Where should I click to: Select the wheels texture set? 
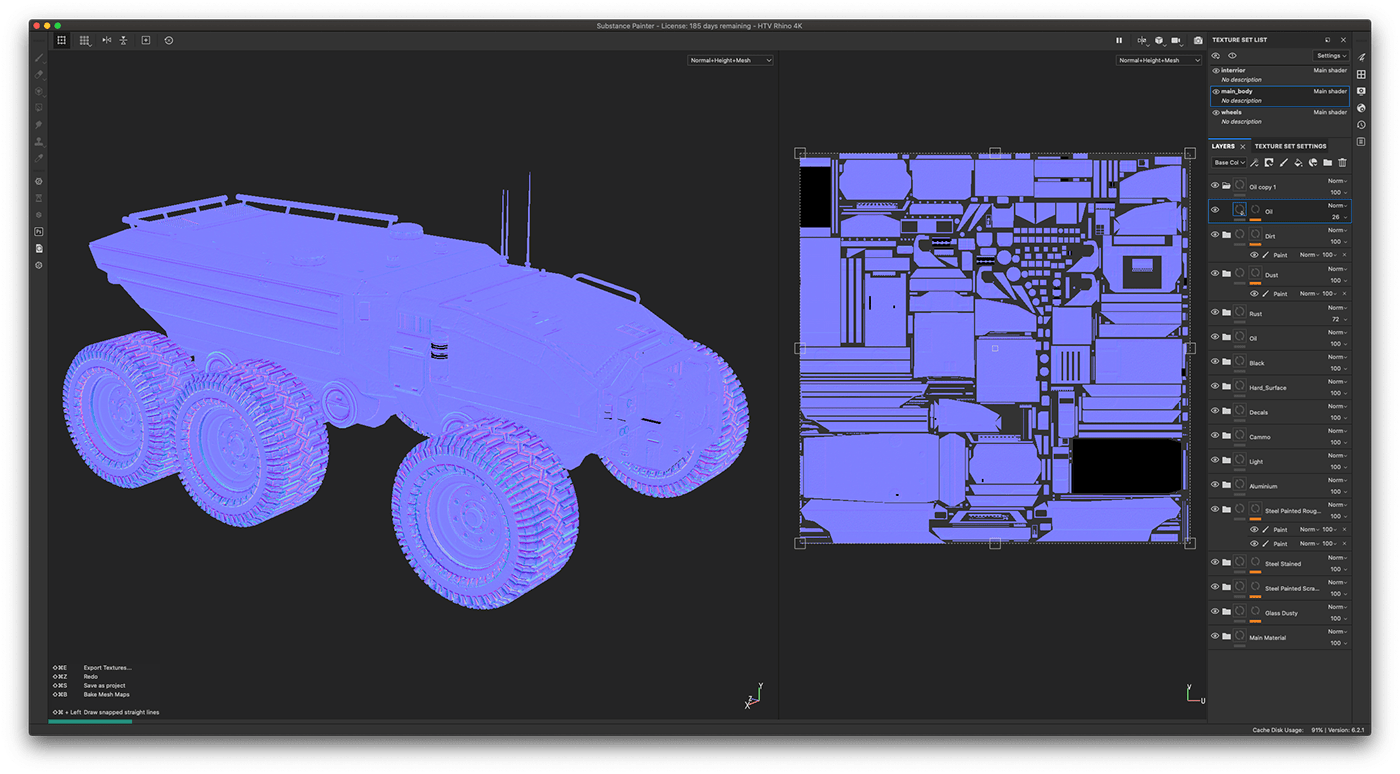(1230, 112)
